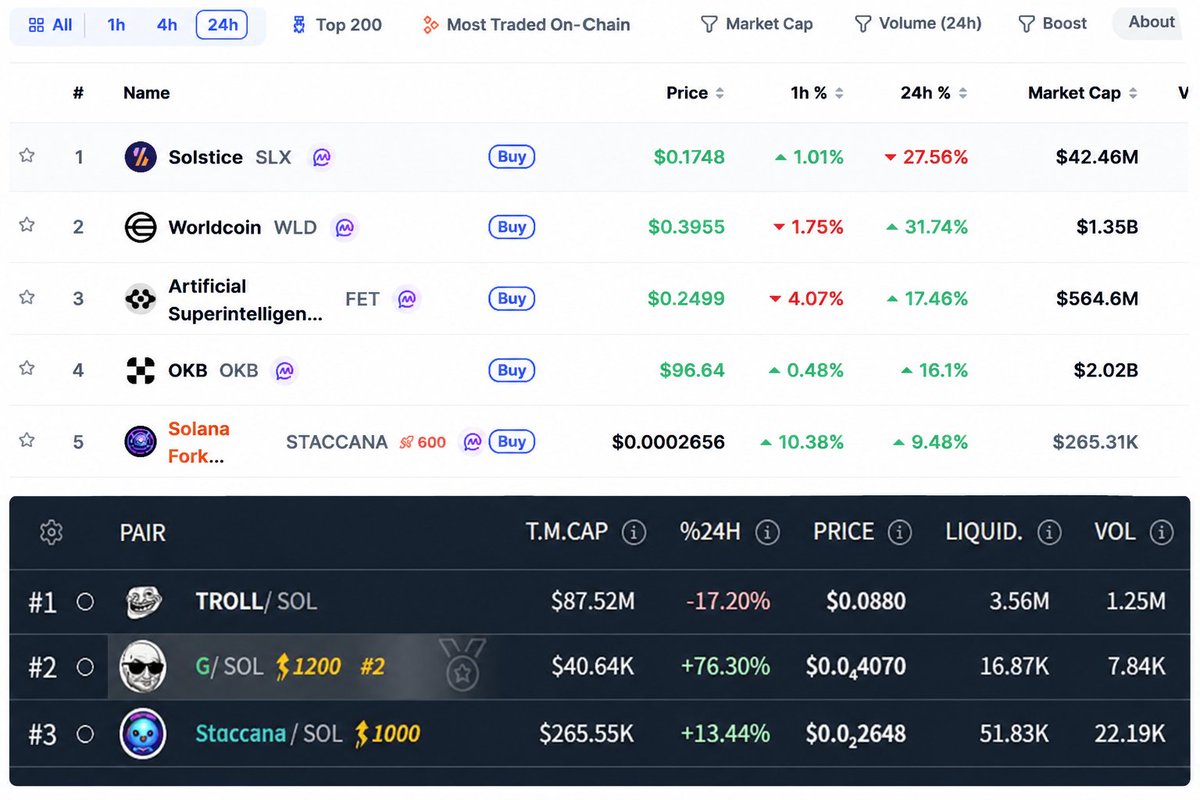The width and height of the screenshot is (1200, 800).
Task: Open Most Traded On-Chain tab
Action: pos(526,24)
